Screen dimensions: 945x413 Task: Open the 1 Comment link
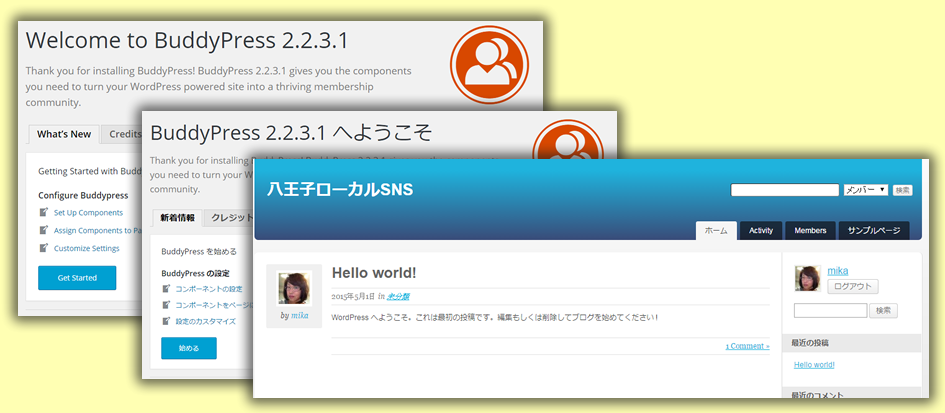[x=747, y=346]
